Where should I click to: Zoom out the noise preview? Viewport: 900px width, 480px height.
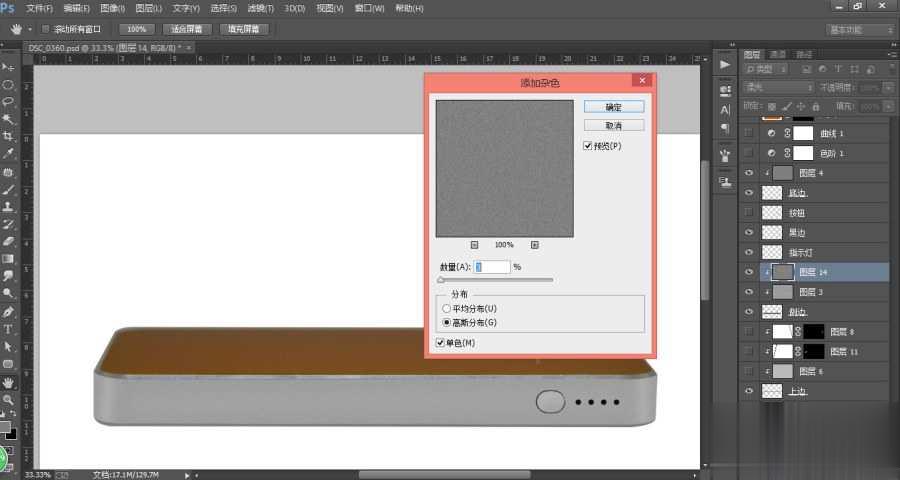[x=474, y=245]
